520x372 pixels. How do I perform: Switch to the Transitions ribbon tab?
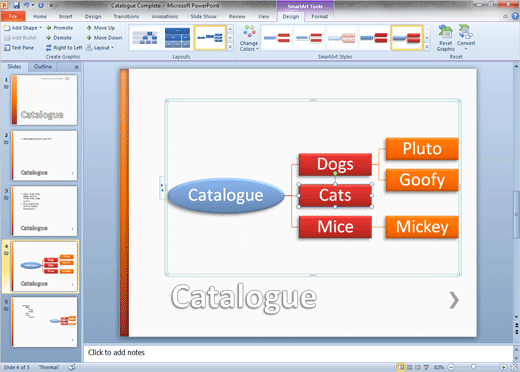click(x=126, y=16)
